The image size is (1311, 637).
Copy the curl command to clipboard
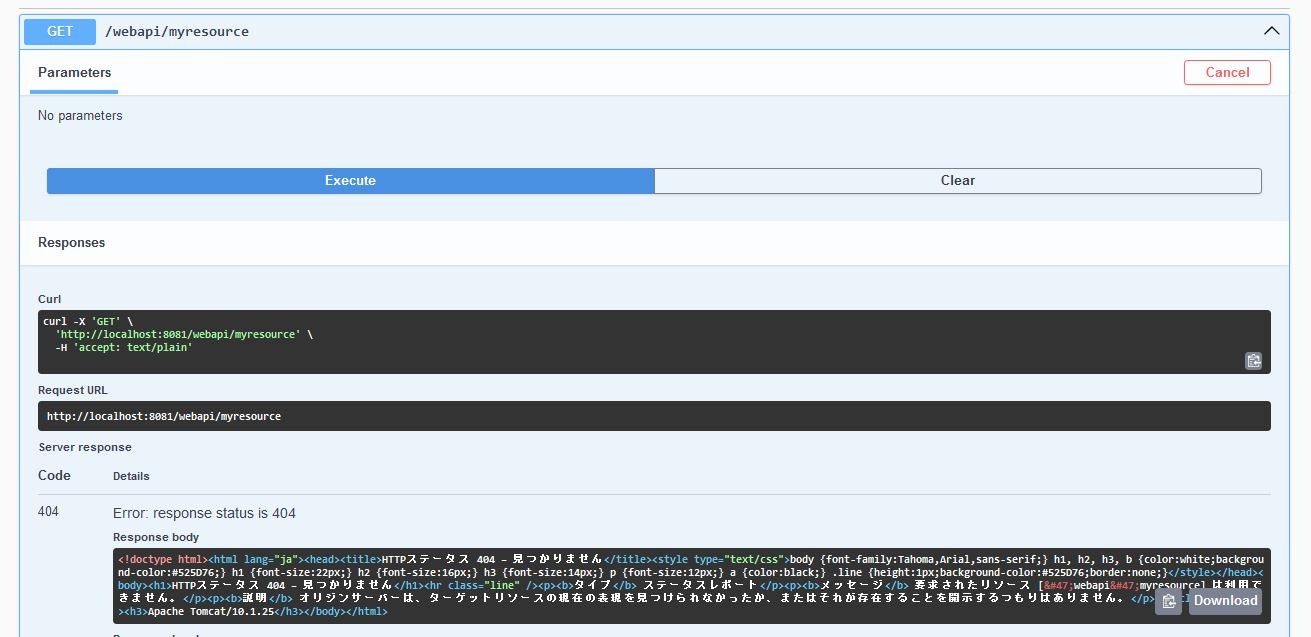(x=1253, y=361)
